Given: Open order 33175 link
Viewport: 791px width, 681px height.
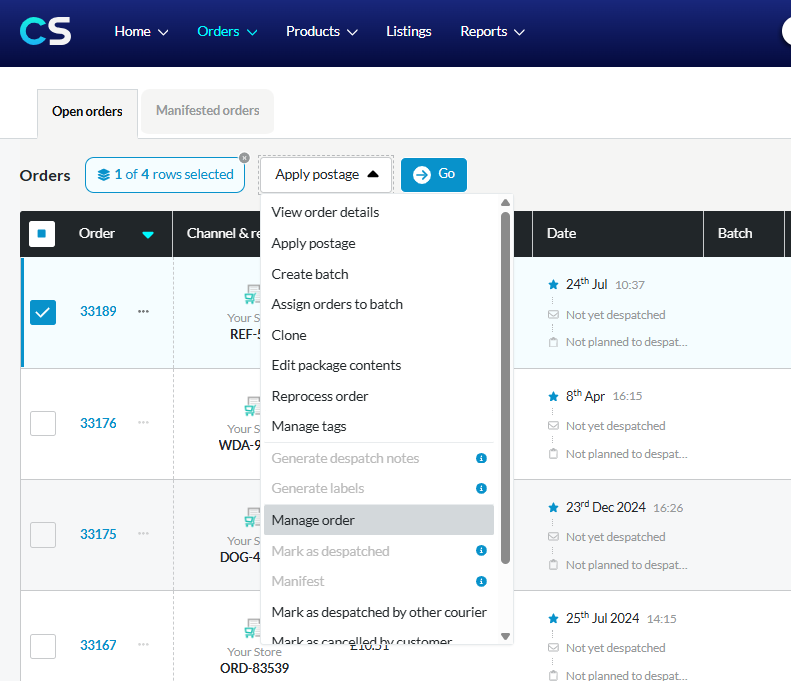Looking at the screenshot, I should [x=98, y=534].
